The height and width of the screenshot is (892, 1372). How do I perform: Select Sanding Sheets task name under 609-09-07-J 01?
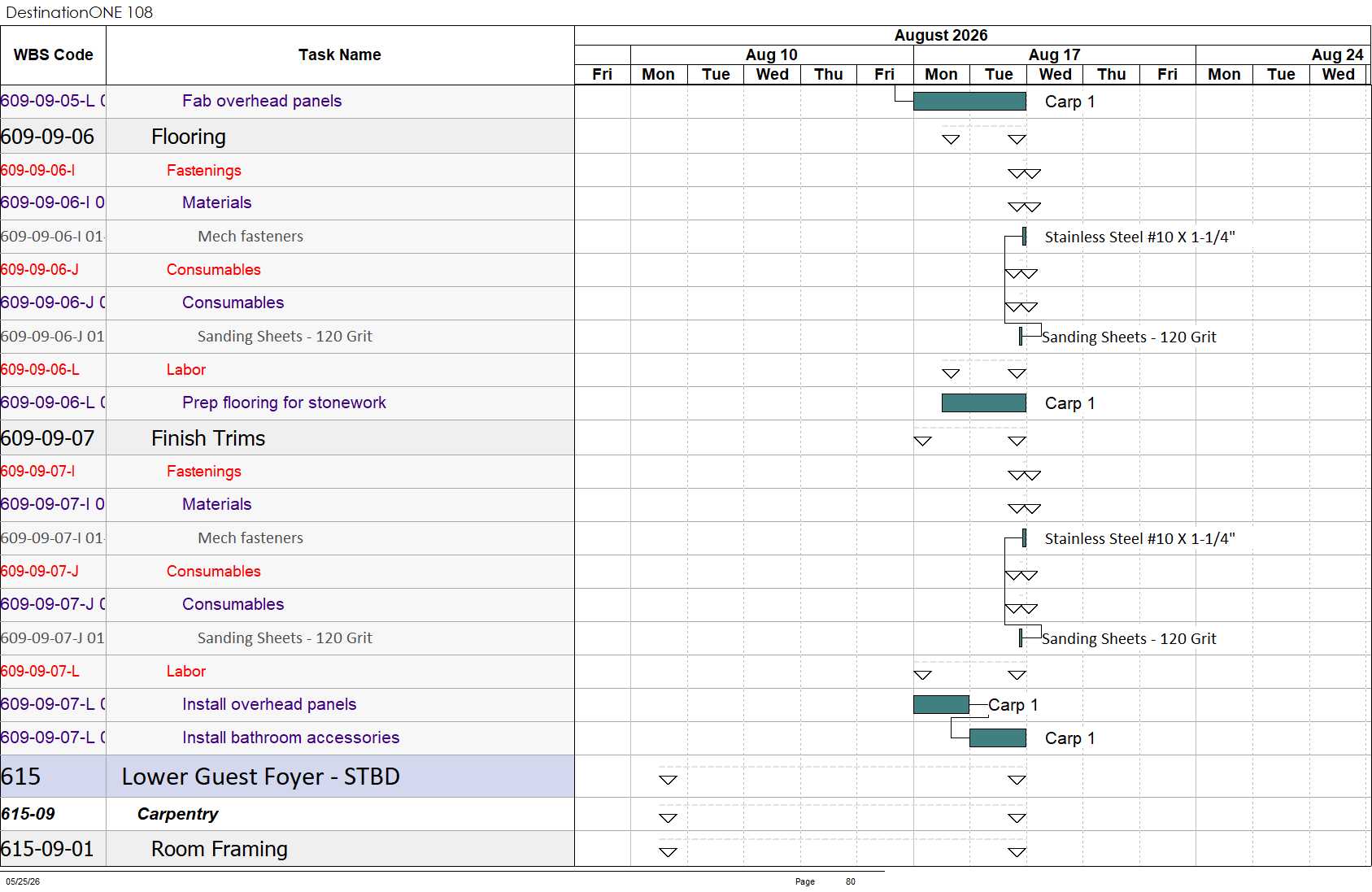pyautogui.click(x=285, y=638)
